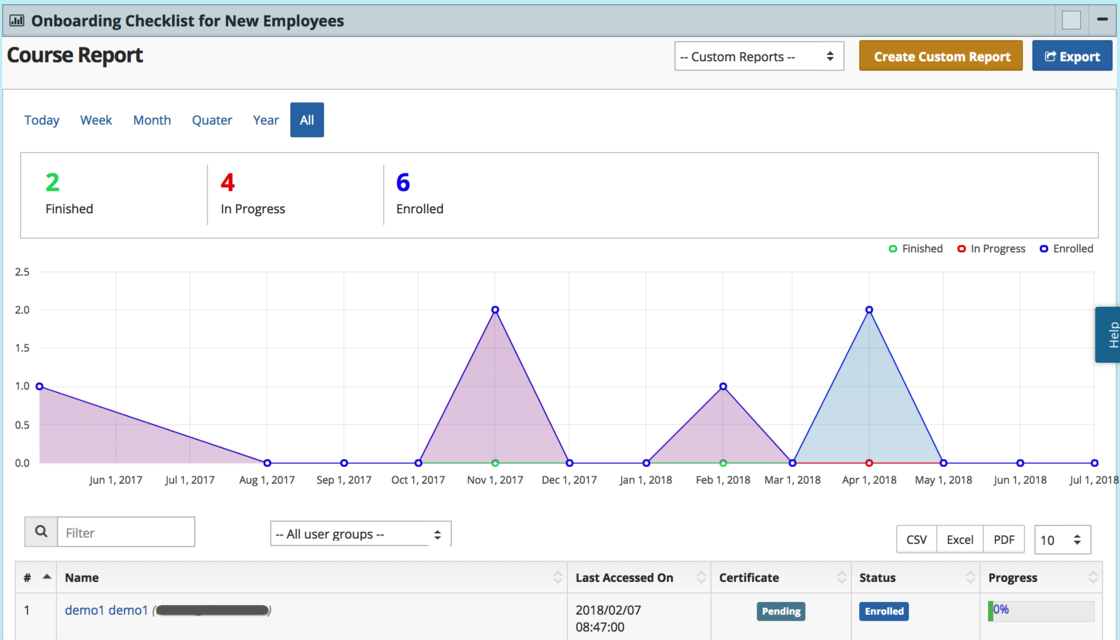Viewport: 1120px width, 640px height.
Task: Click into the Filter input field
Action: (126, 532)
